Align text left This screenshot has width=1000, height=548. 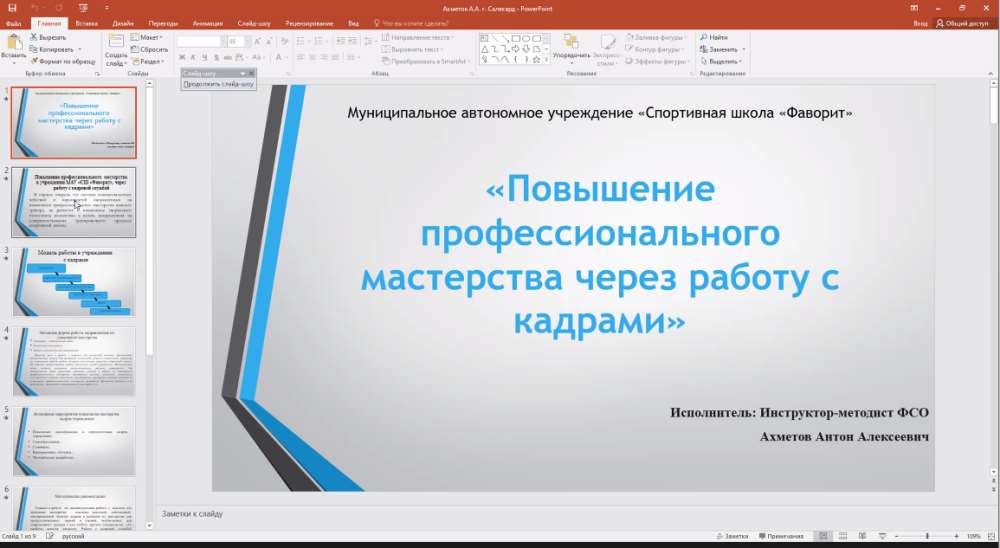pyautogui.click(x=300, y=57)
